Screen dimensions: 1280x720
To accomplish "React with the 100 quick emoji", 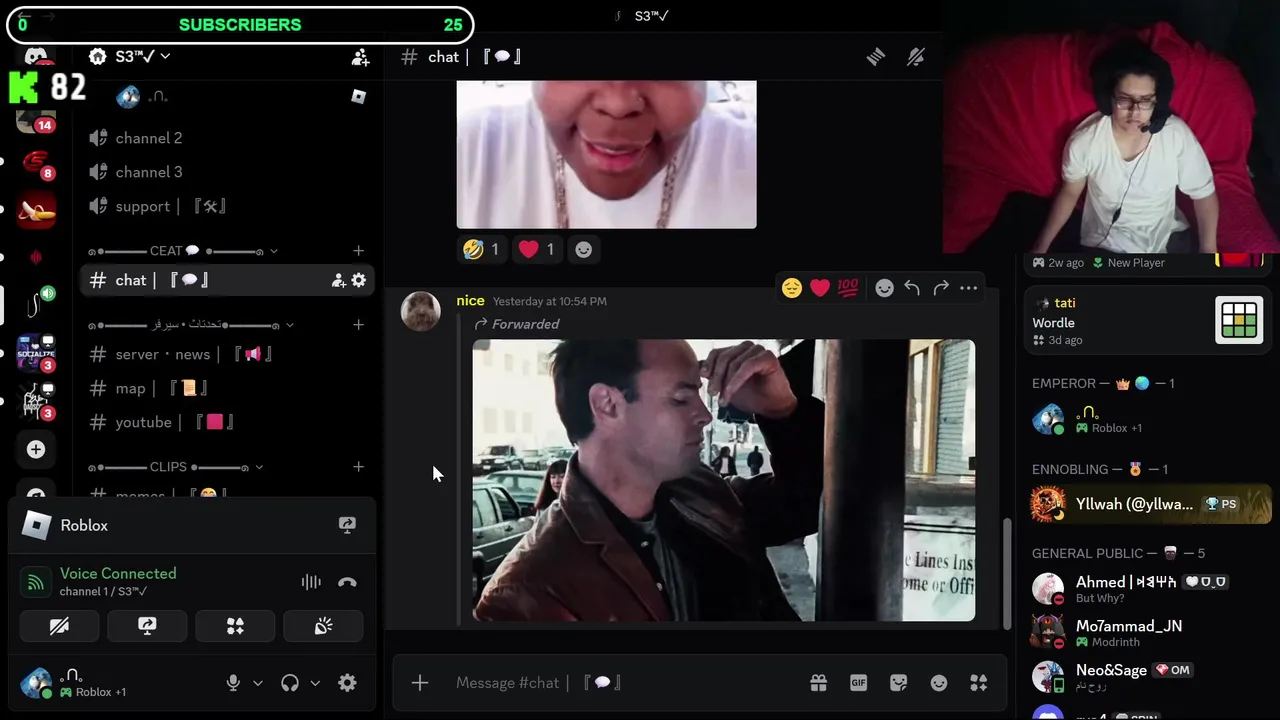I will 848,288.
